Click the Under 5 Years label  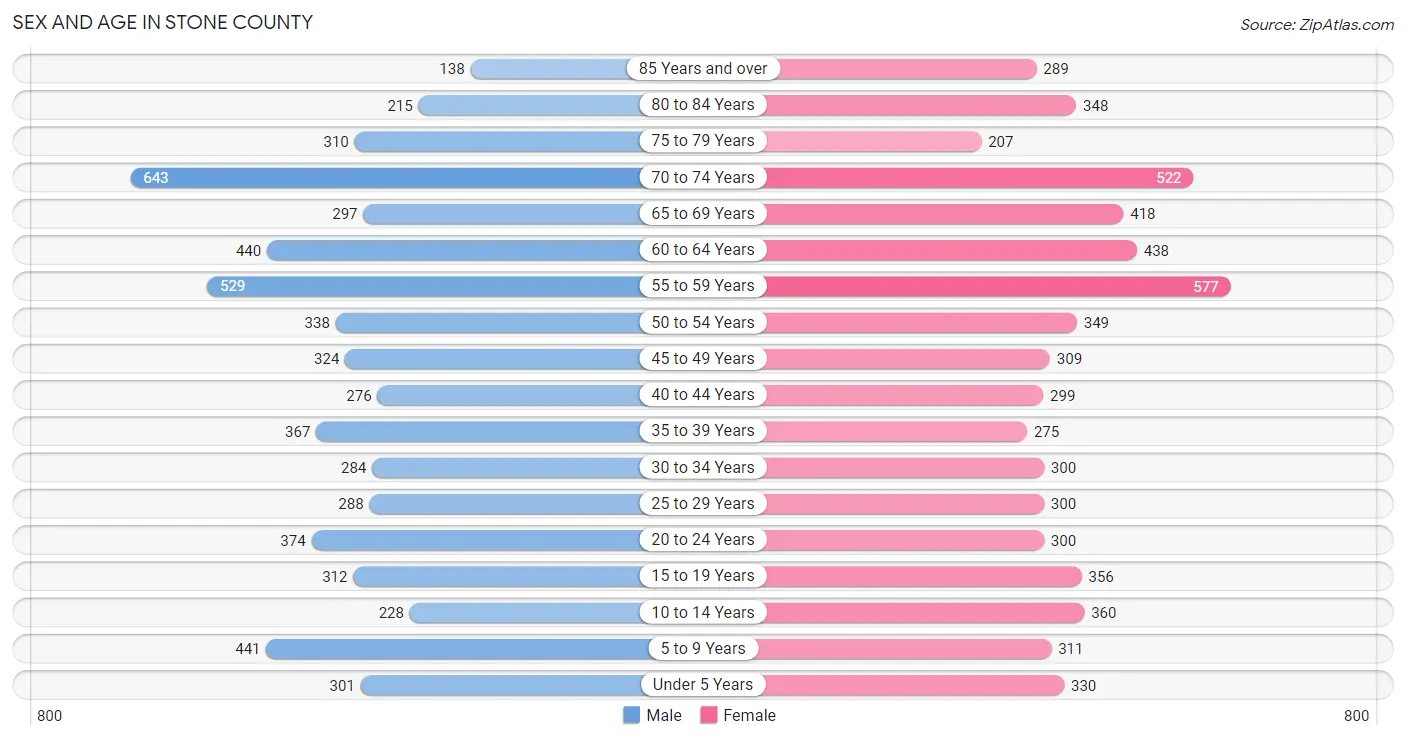[x=703, y=685]
